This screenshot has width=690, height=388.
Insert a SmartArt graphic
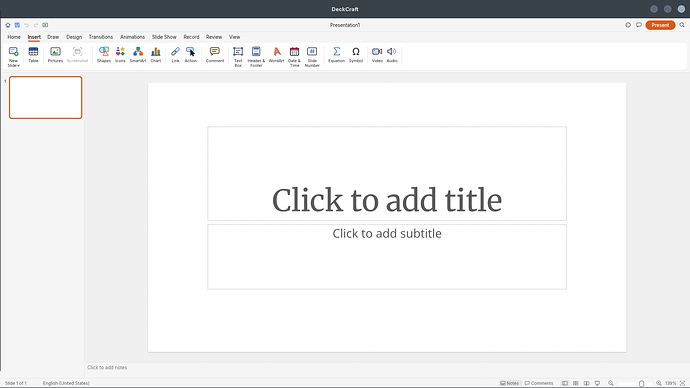[x=138, y=55]
